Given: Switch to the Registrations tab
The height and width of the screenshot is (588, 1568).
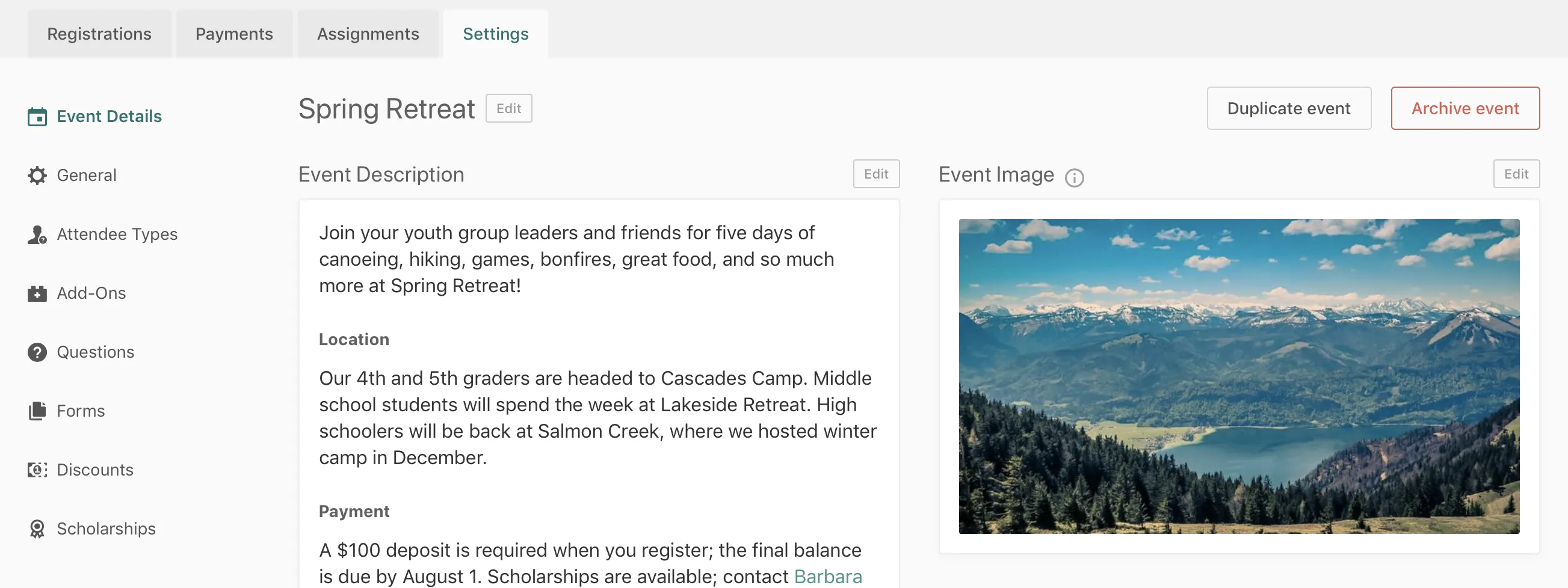Looking at the screenshot, I should tap(99, 34).
